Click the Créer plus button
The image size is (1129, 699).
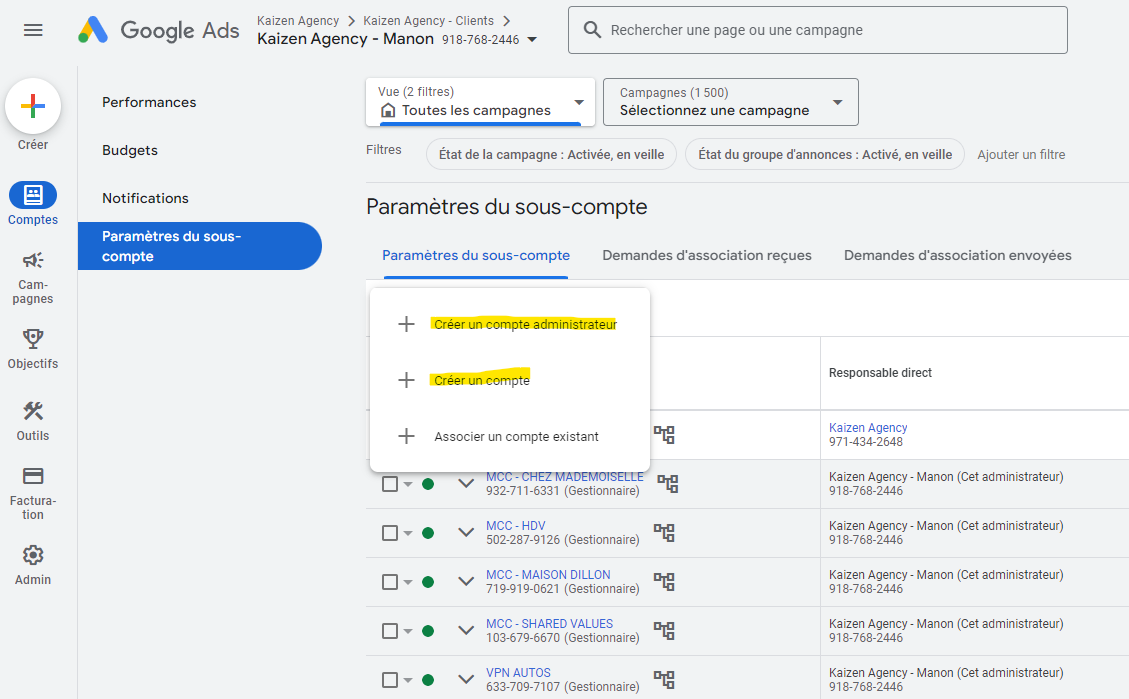pos(33,106)
